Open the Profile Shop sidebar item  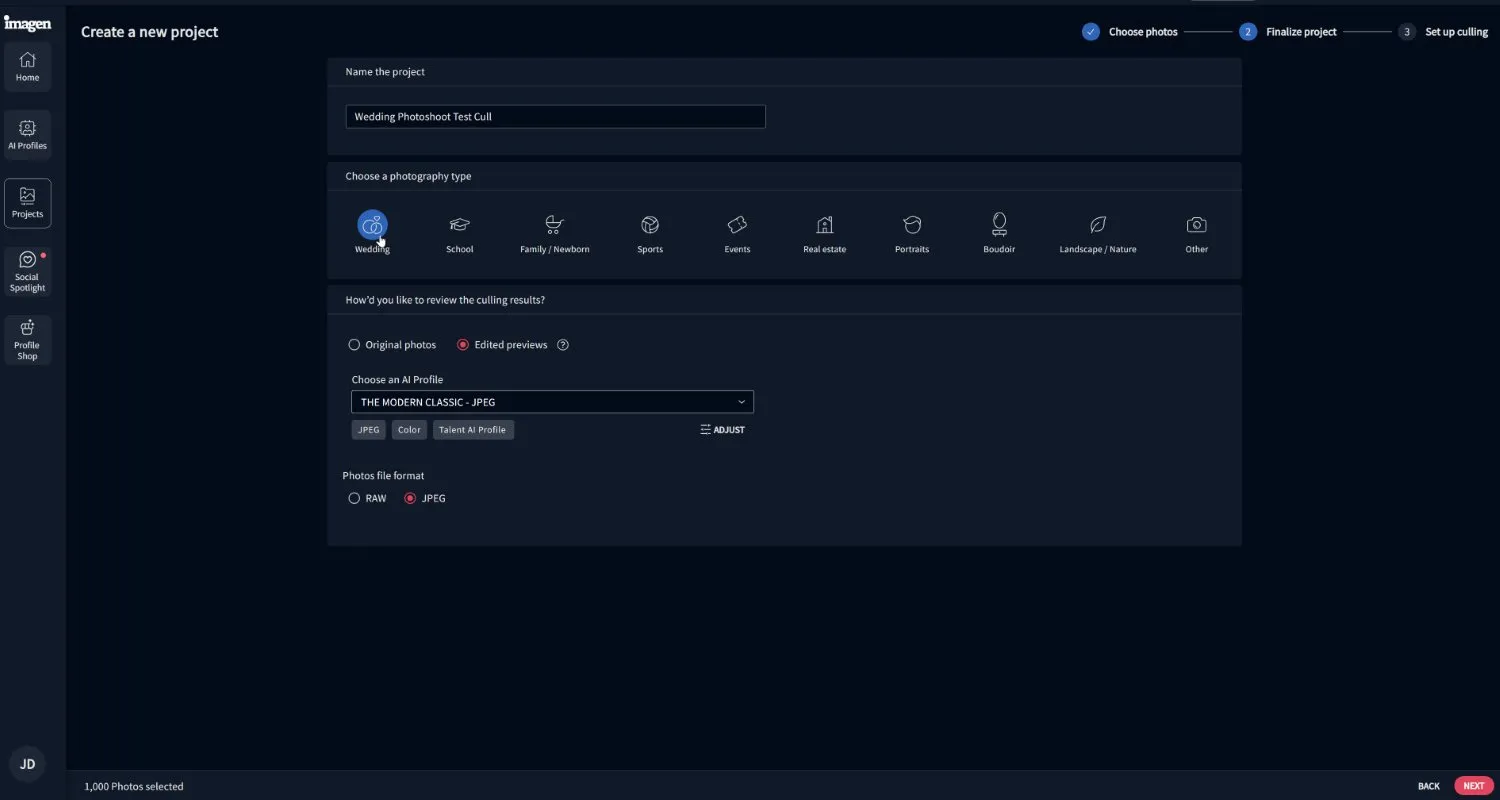(27, 340)
